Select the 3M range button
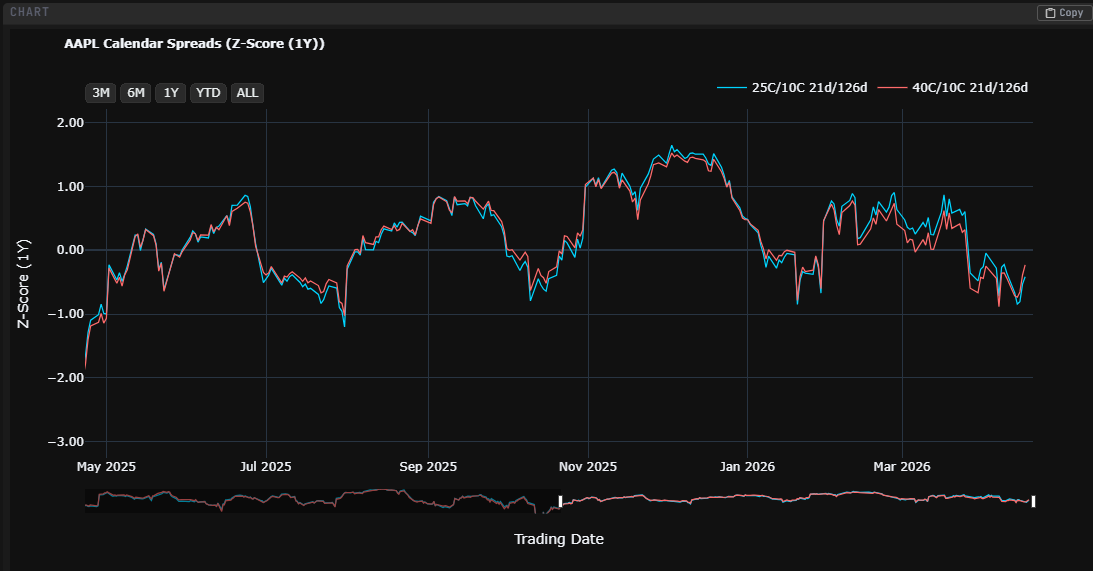Screen dimensions: 1093x571 point(100,93)
